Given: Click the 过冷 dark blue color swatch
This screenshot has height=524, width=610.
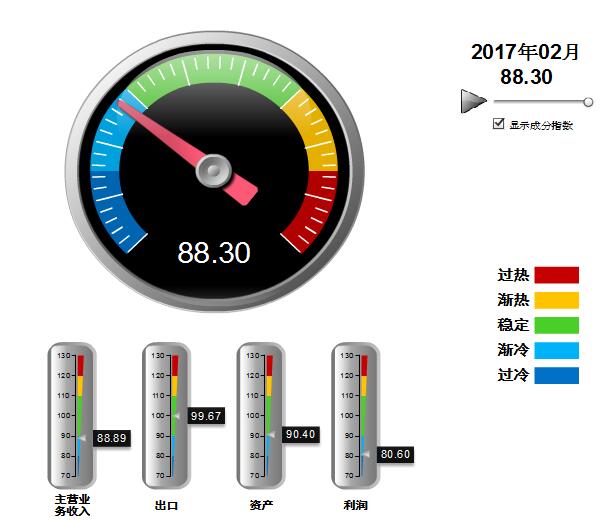Looking at the screenshot, I should pos(556,375).
